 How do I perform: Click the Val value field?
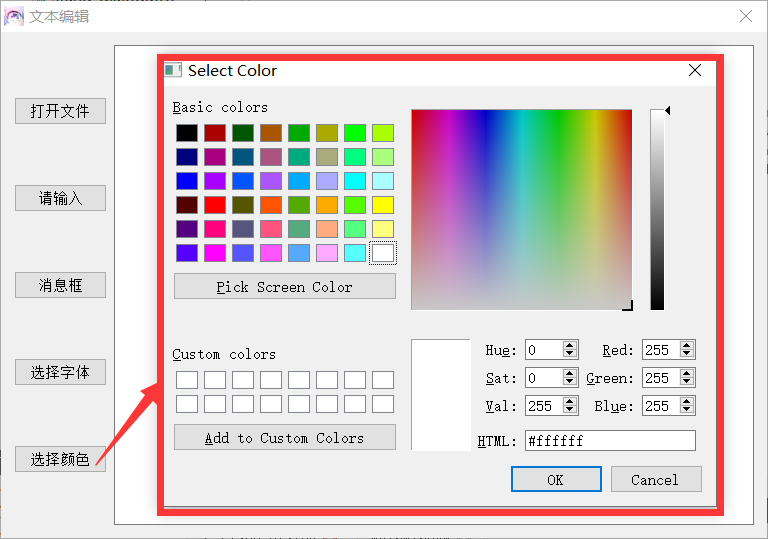coord(544,406)
